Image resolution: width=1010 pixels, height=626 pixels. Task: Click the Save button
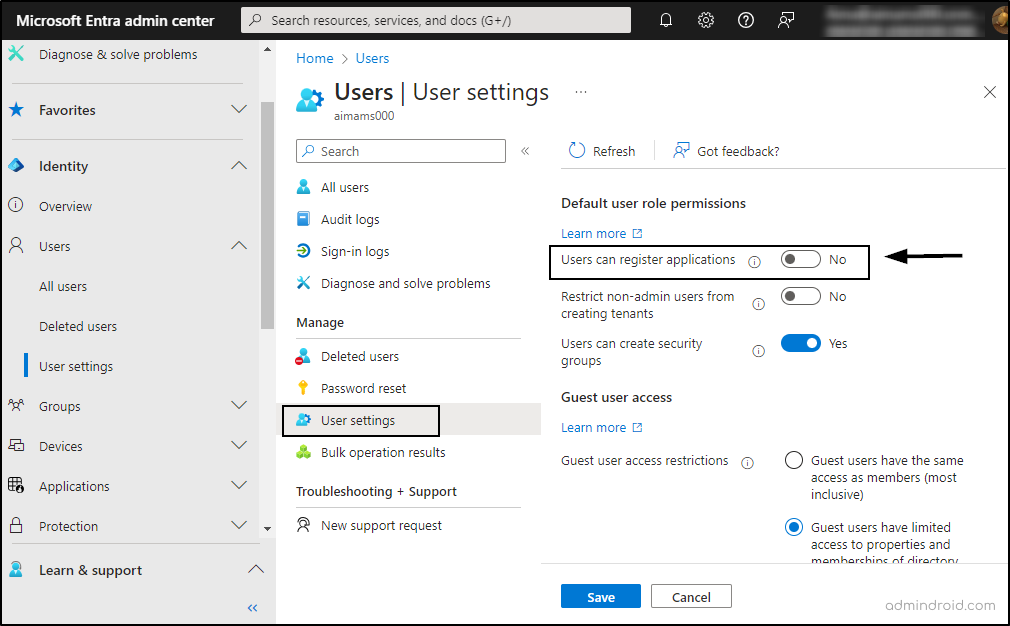(601, 597)
